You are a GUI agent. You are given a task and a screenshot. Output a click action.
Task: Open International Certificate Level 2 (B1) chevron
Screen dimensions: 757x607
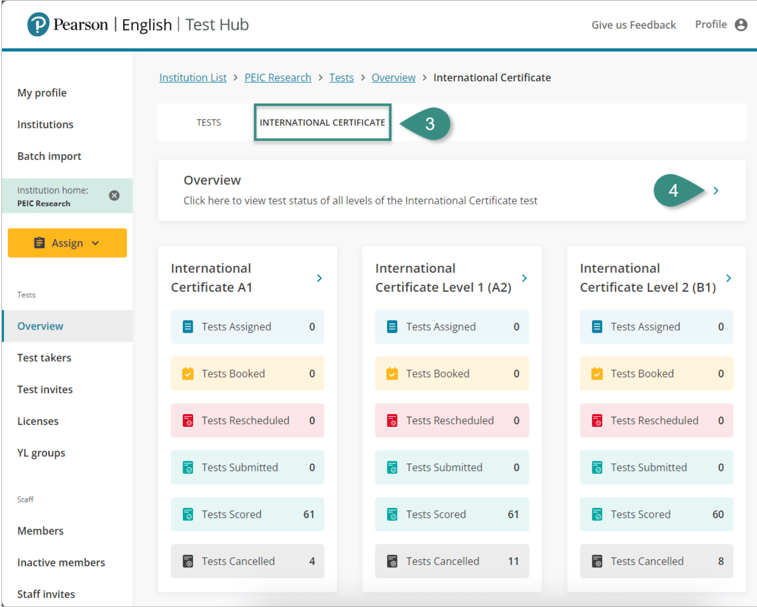(x=728, y=278)
